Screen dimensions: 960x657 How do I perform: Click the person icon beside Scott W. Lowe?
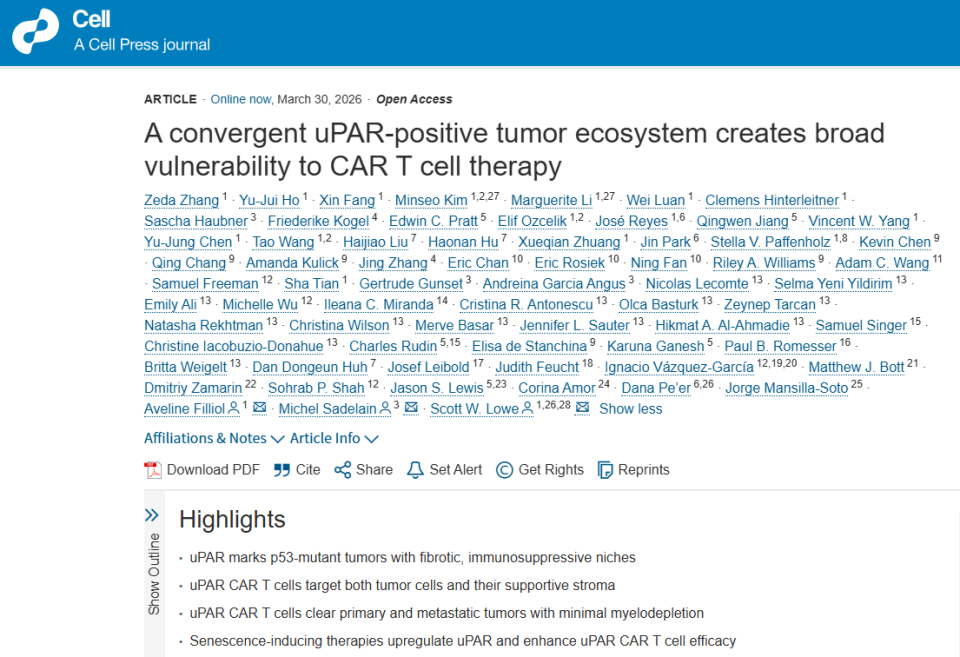pyautogui.click(x=527, y=408)
